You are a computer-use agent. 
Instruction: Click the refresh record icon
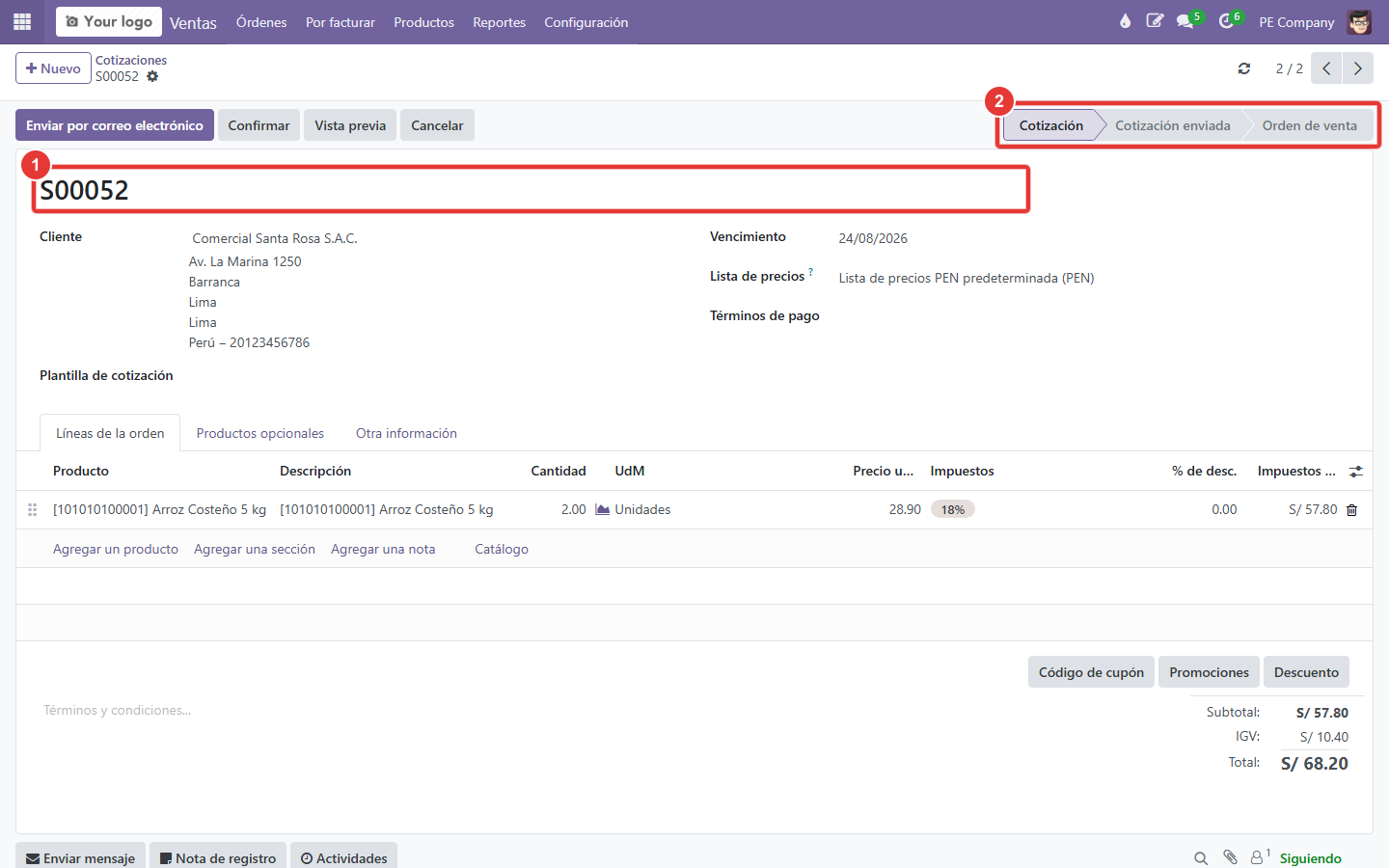[x=1244, y=68]
